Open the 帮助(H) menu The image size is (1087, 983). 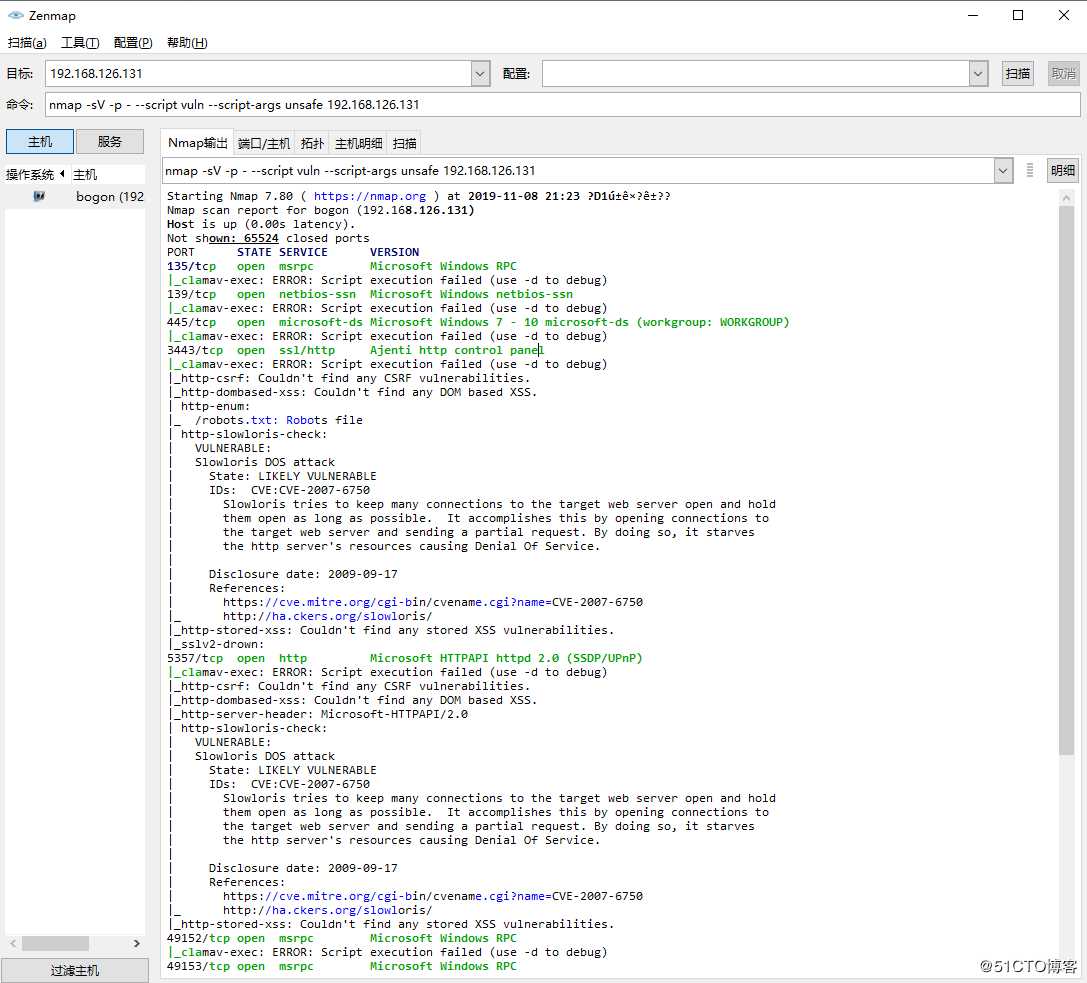pos(187,43)
